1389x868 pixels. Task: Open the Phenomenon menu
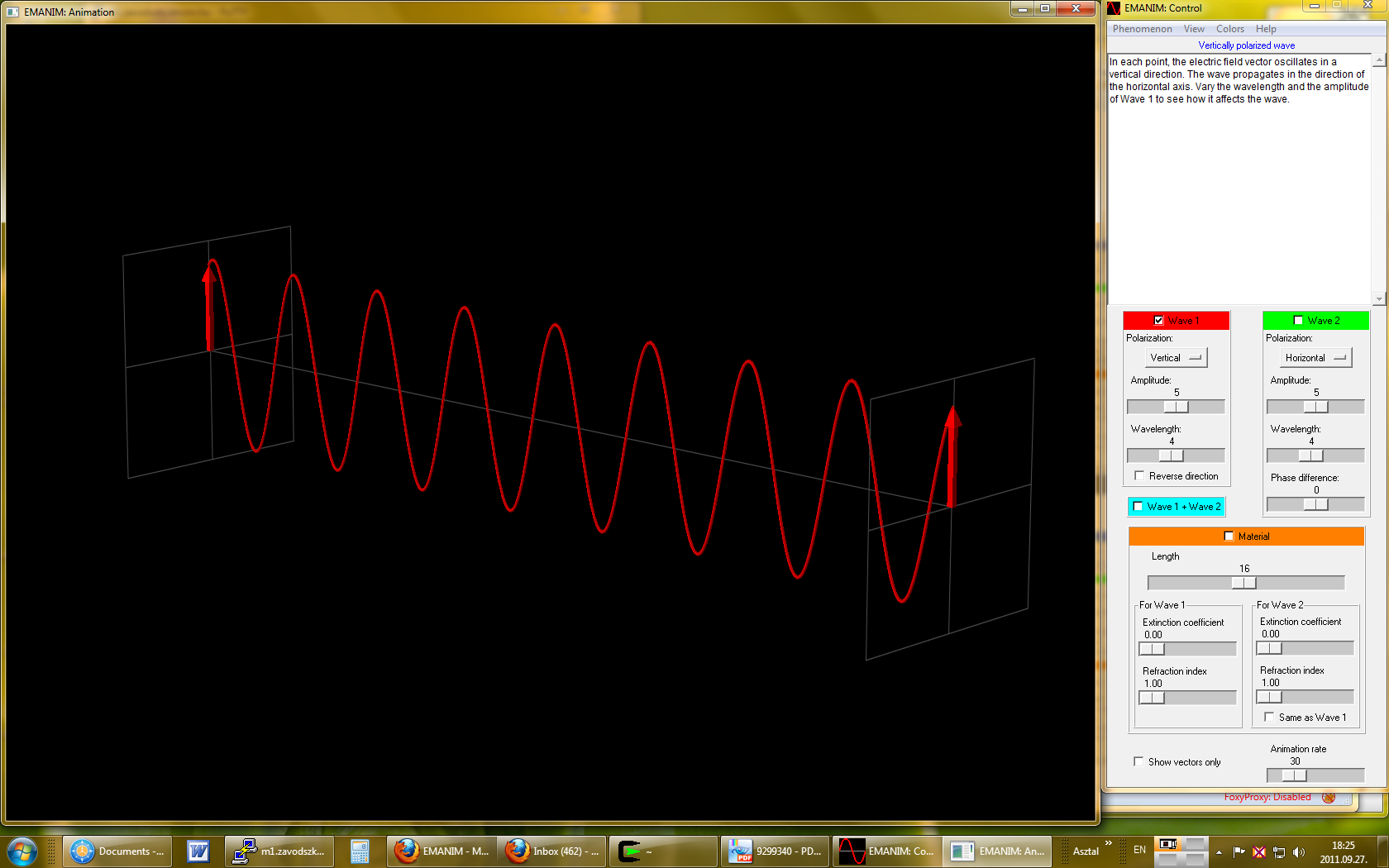(x=1142, y=29)
